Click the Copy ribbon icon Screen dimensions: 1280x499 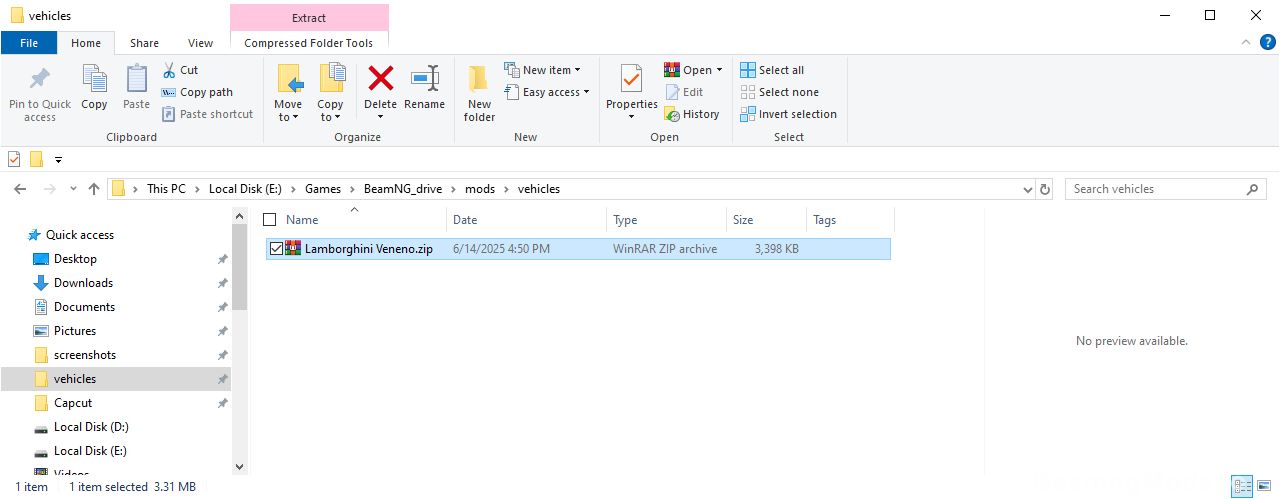[94, 79]
